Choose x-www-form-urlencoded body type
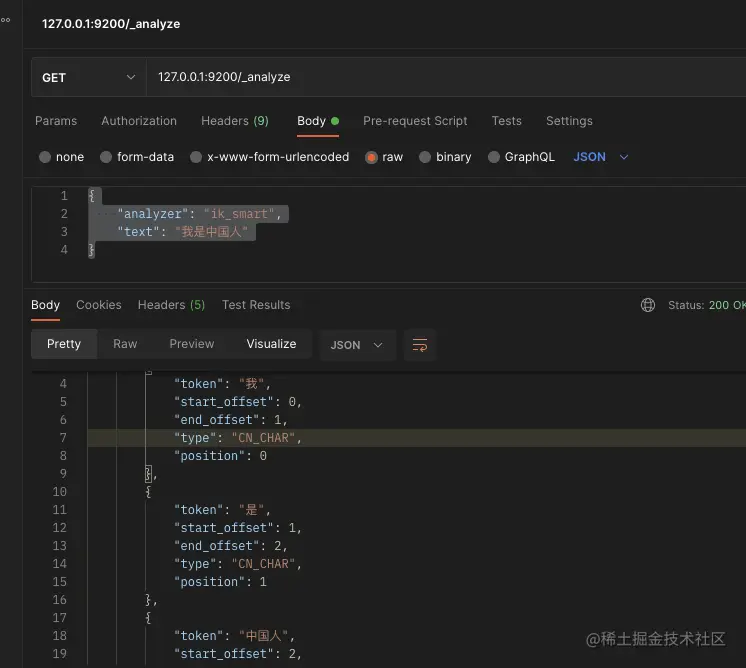Viewport: 746px width, 668px height. [x=196, y=157]
